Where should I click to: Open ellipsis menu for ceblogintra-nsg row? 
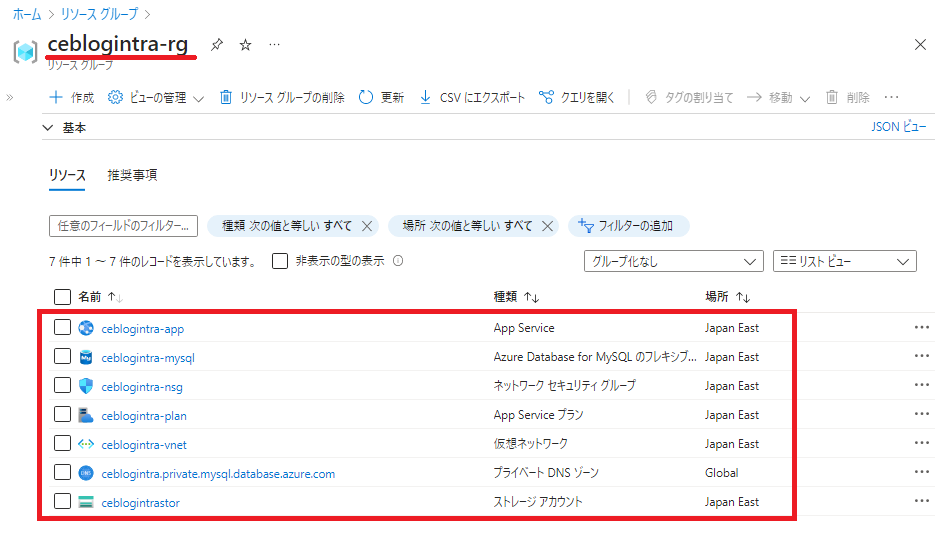pos(922,385)
